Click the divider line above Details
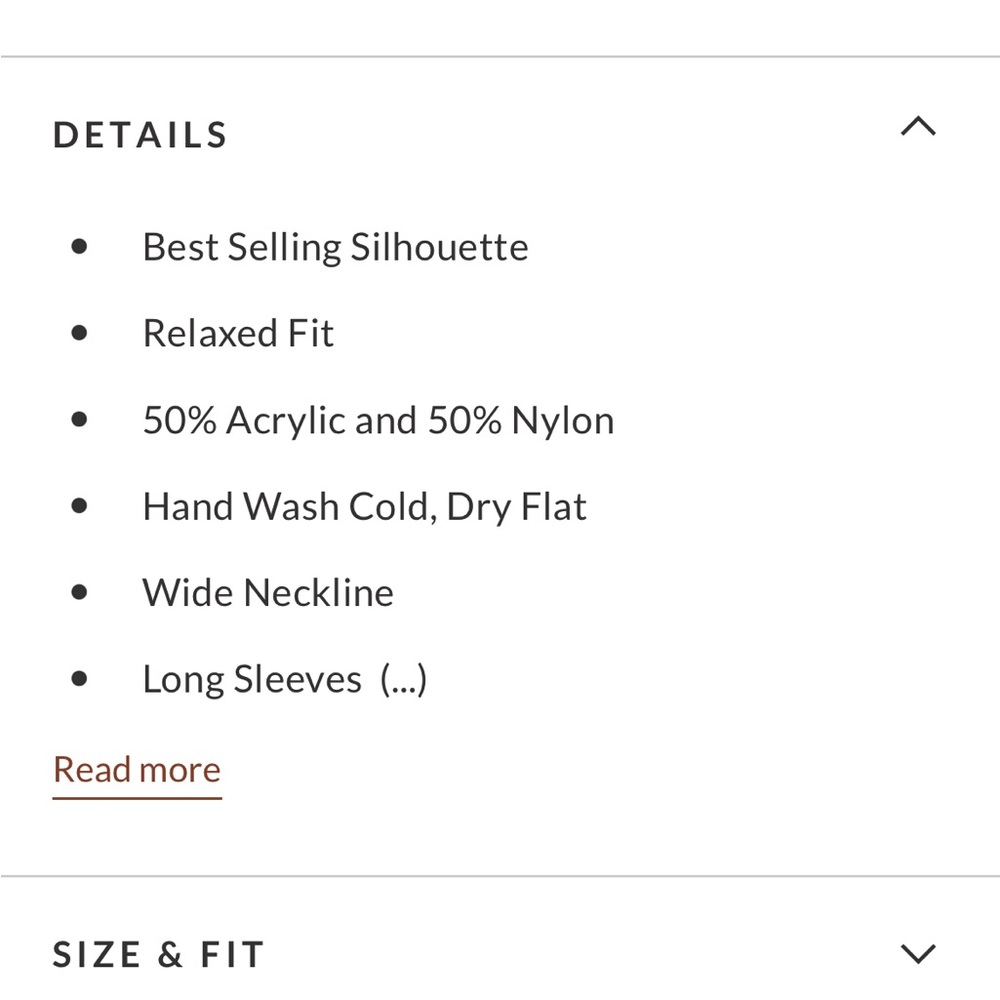This screenshot has height=1000, width=1000. pyautogui.click(x=500, y=57)
